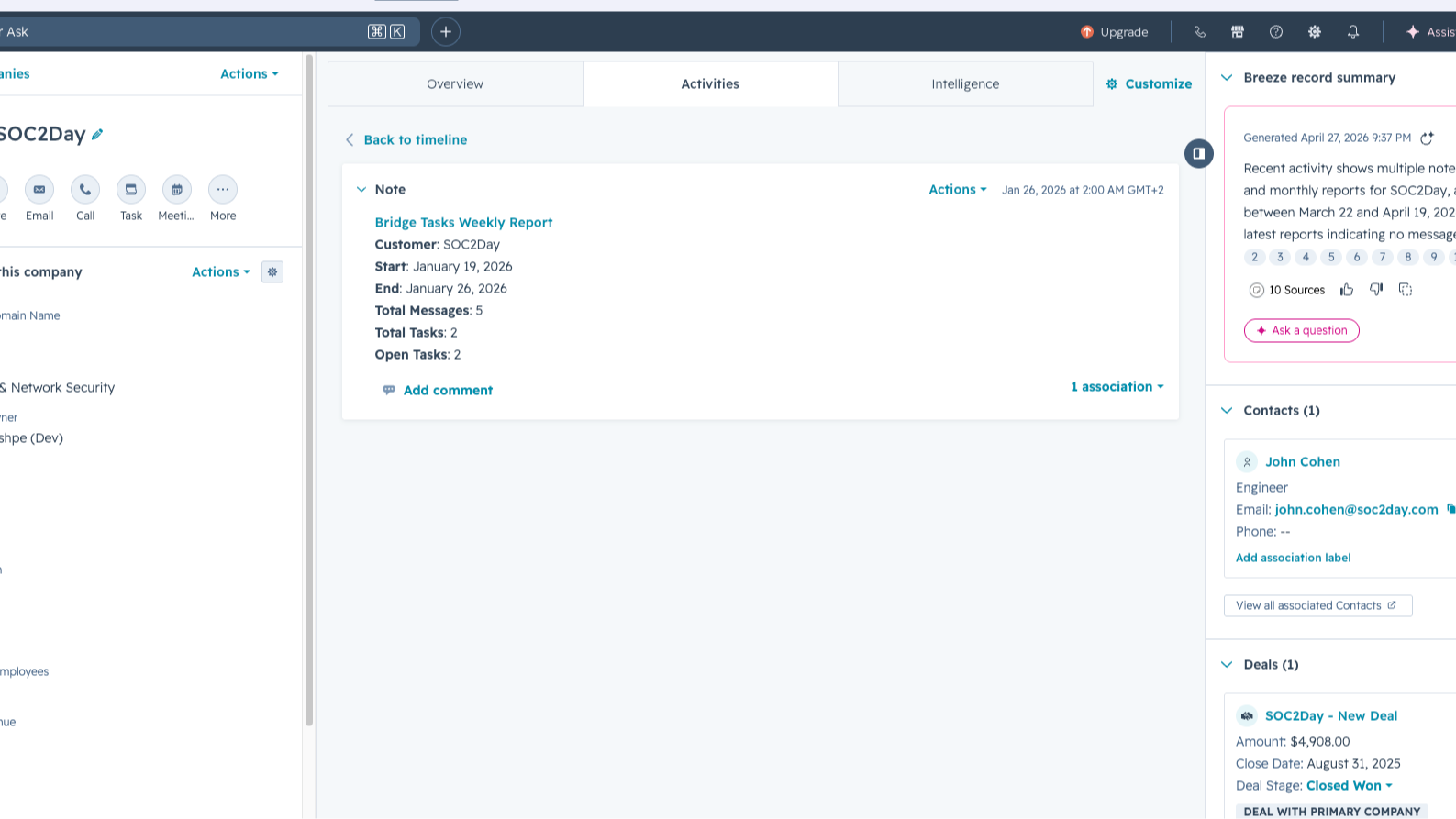Viewport: 1456px width, 819px height.
Task: Click the 'Generated April 27, 2026 9:37 PM' text
Action: click(x=1327, y=138)
